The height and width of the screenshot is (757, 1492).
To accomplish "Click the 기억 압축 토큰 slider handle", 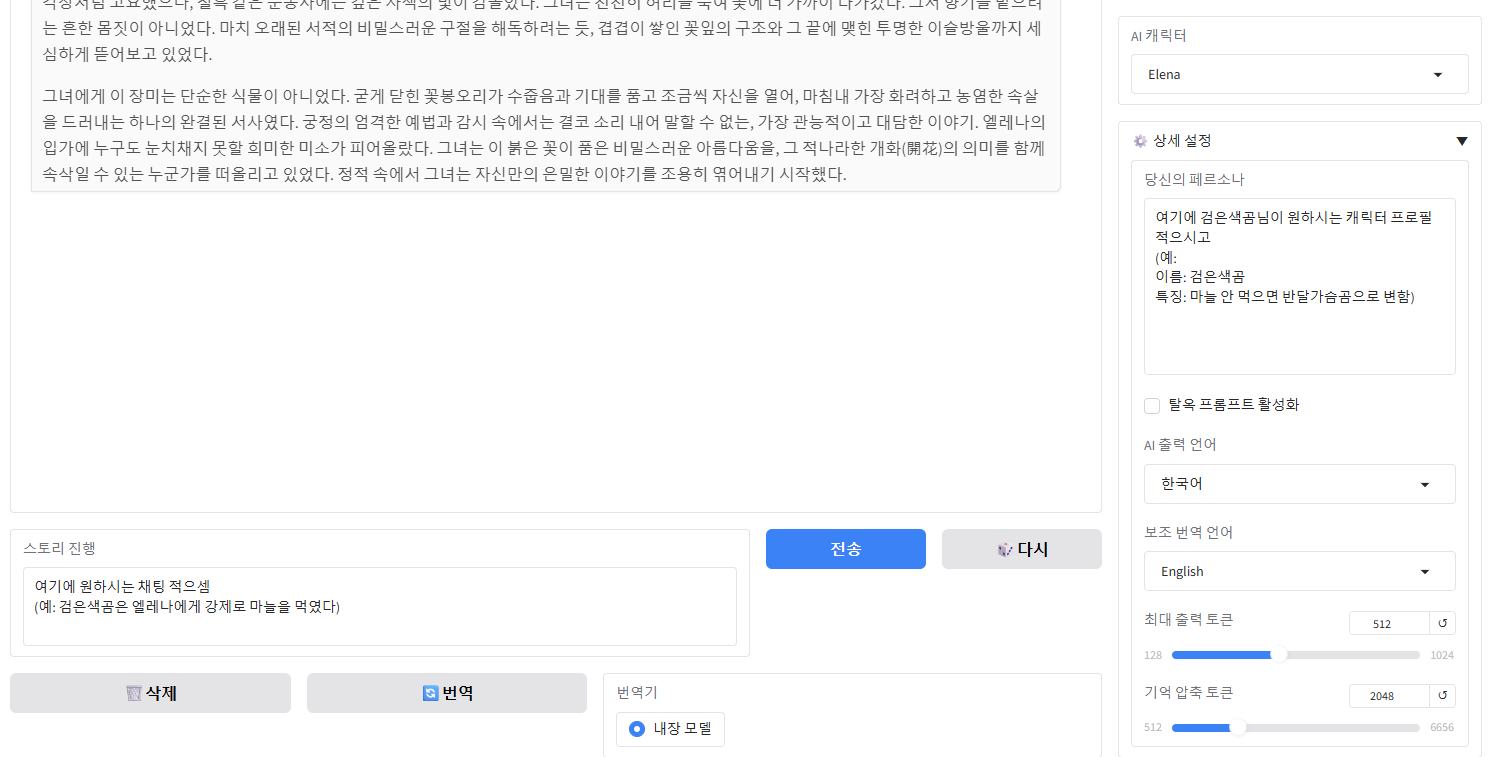I will (x=1238, y=727).
